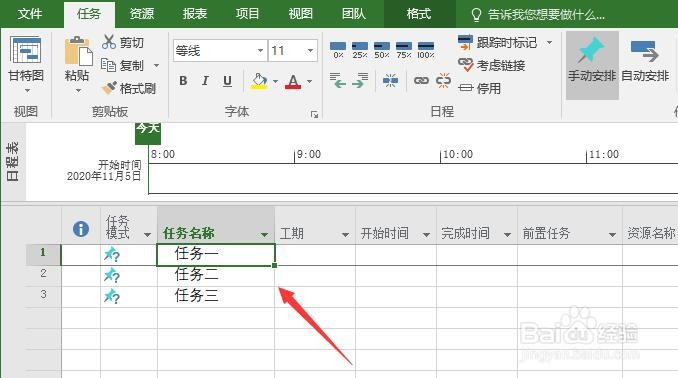Toggle Underline formatting
The image size is (678, 378).
227,81
